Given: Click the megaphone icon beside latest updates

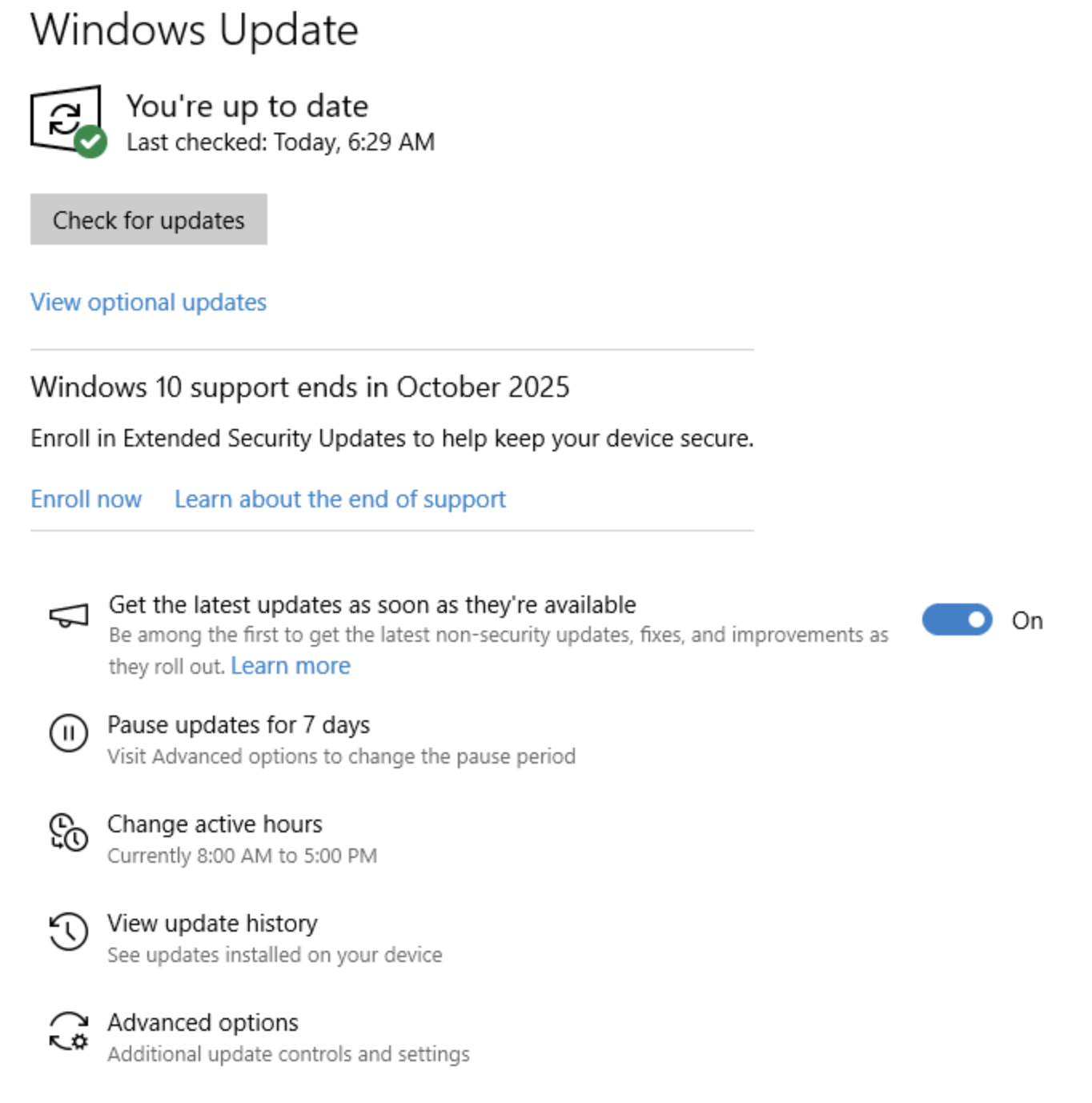Looking at the screenshot, I should (69, 616).
